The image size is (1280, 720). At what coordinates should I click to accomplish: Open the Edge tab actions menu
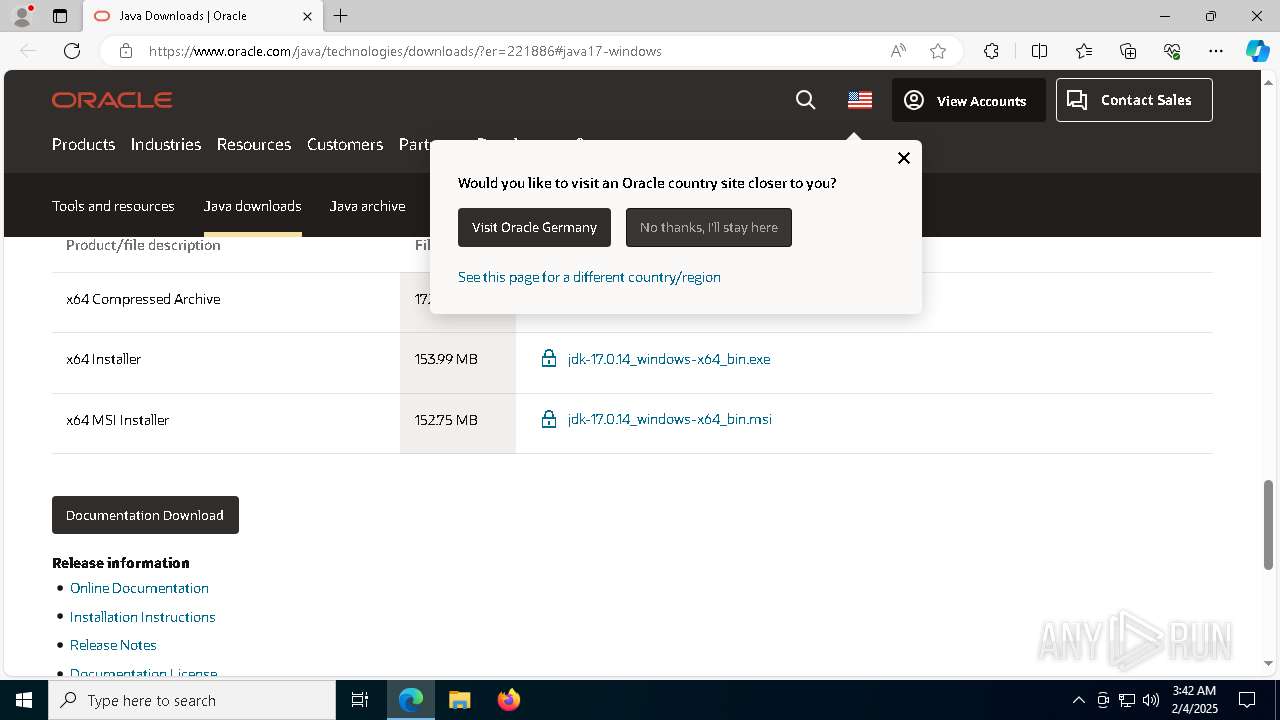click(60, 16)
